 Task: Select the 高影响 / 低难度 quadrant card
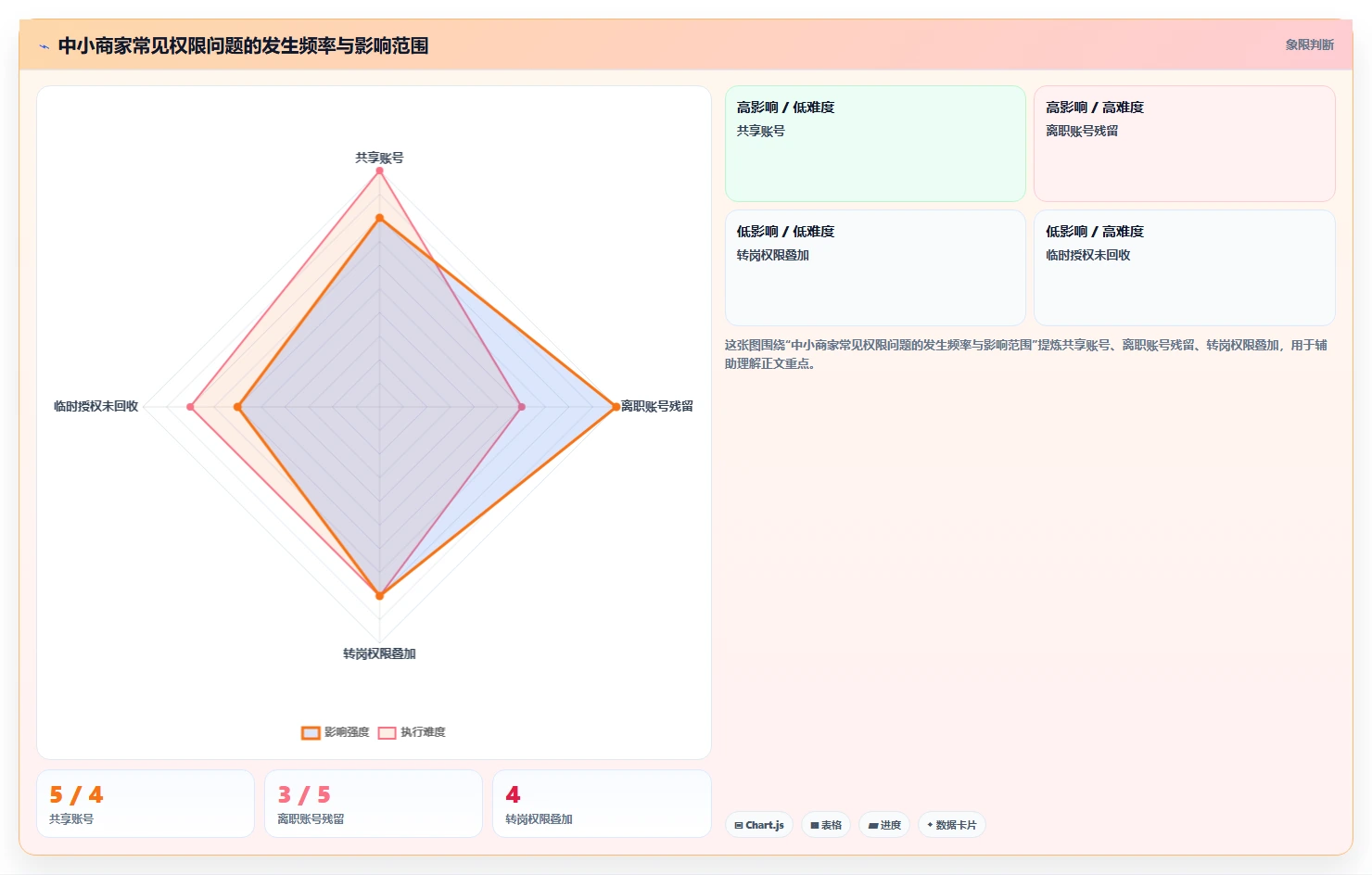tap(875, 144)
